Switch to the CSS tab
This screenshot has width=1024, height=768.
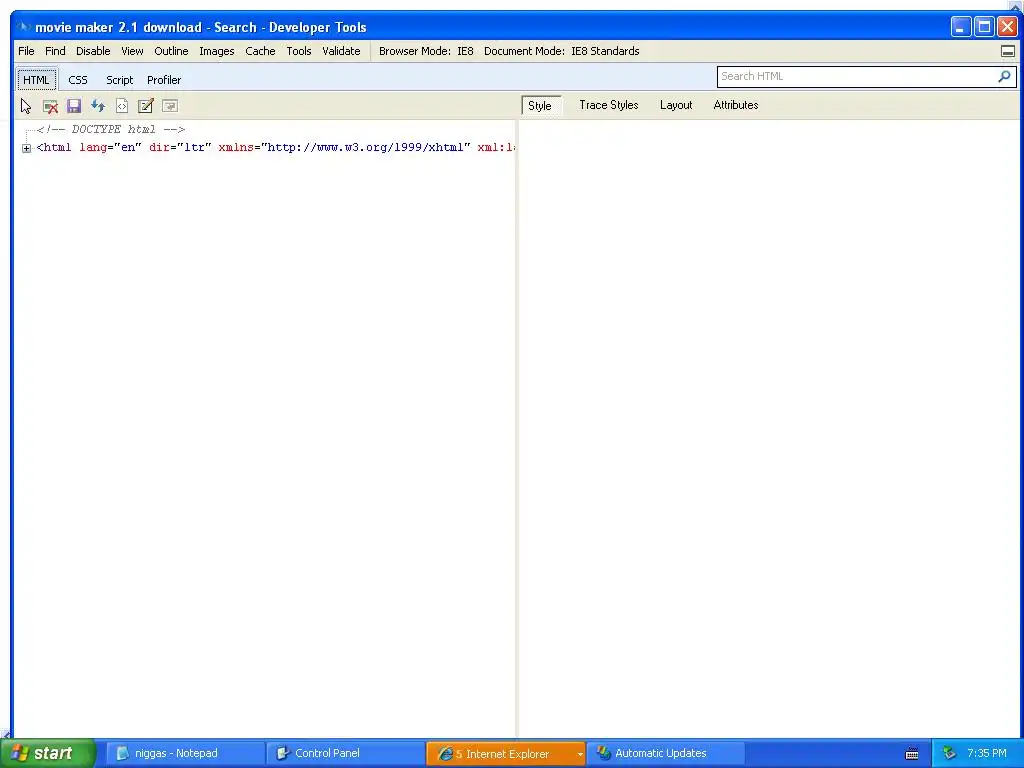(78, 80)
